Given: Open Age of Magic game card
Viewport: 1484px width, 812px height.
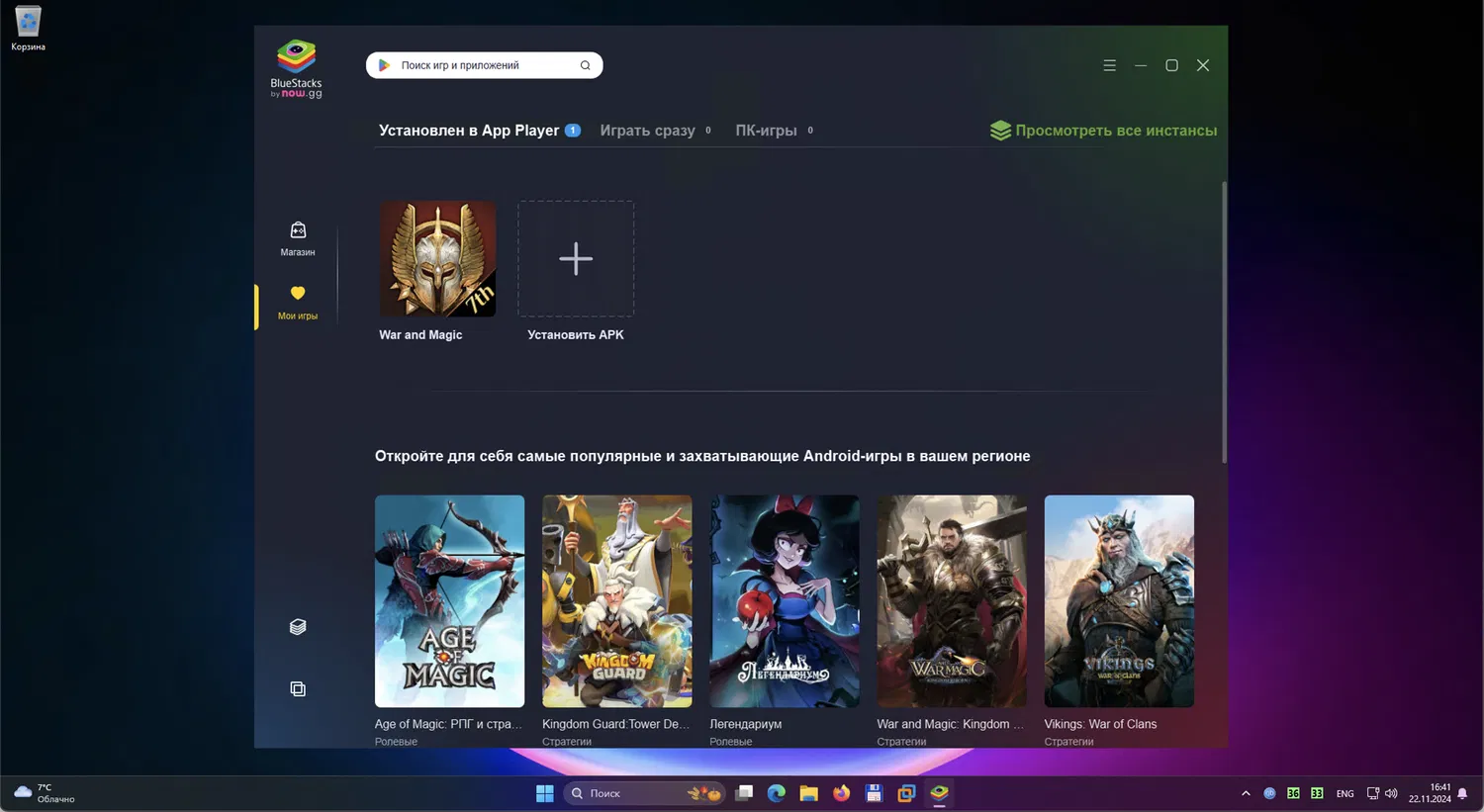Looking at the screenshot, I should coord(449,601).
